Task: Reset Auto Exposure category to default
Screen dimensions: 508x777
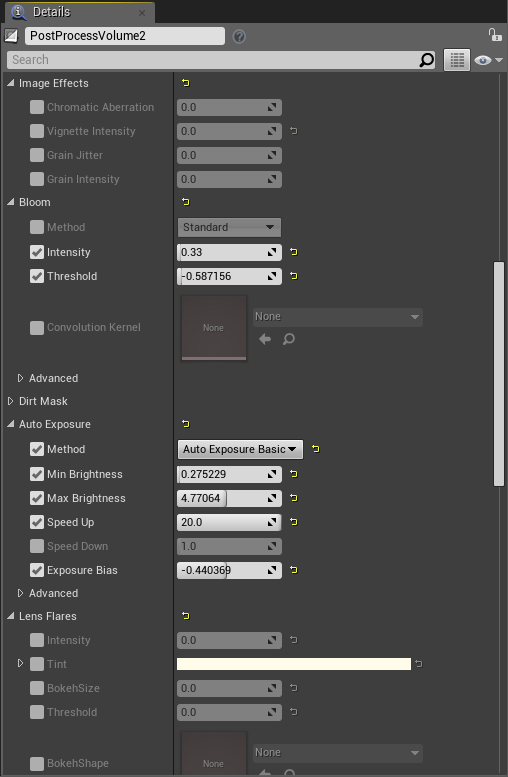Action: click(186, 424)
